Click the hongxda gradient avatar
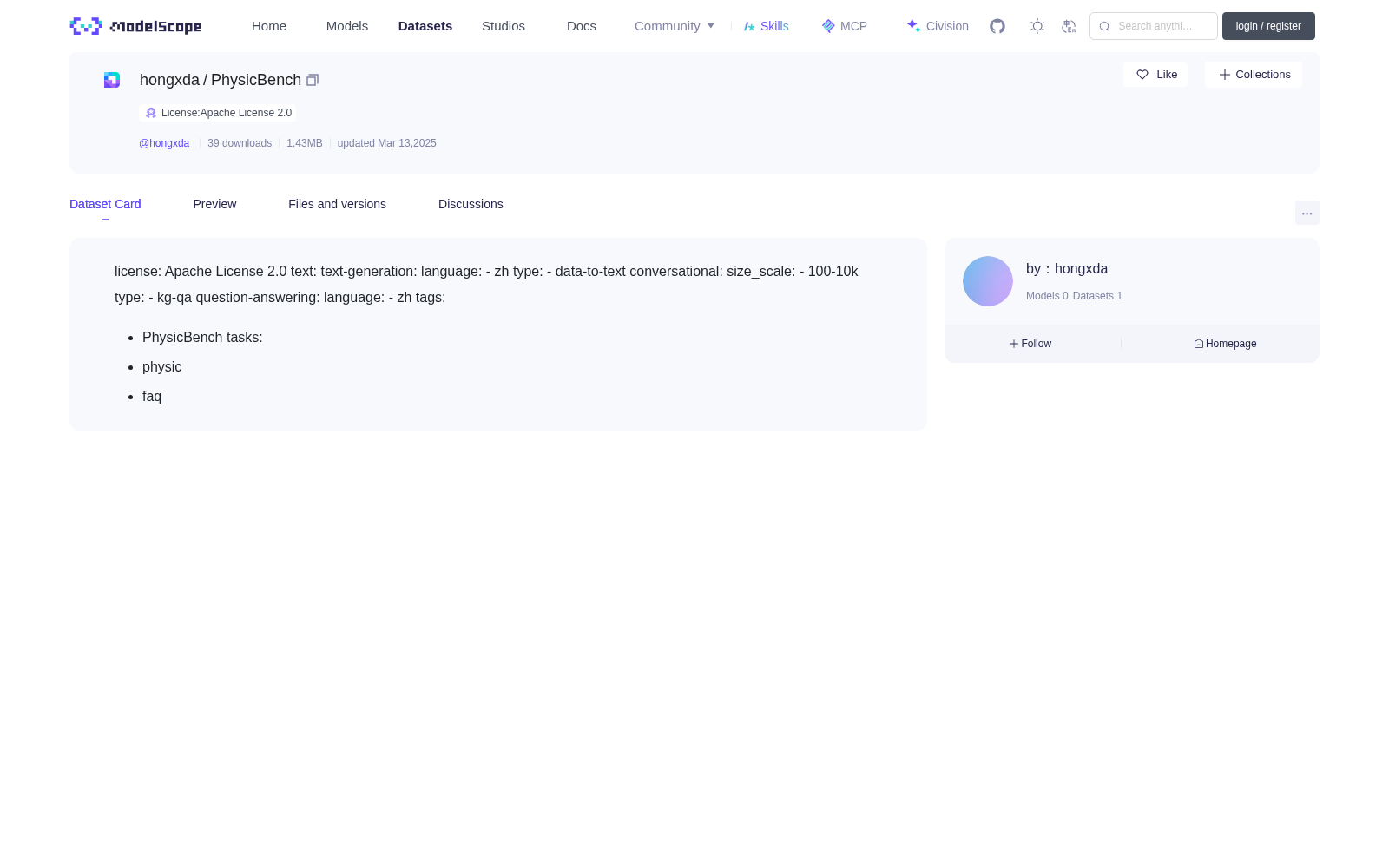1389x868 pixels. [x=988, y=281]
